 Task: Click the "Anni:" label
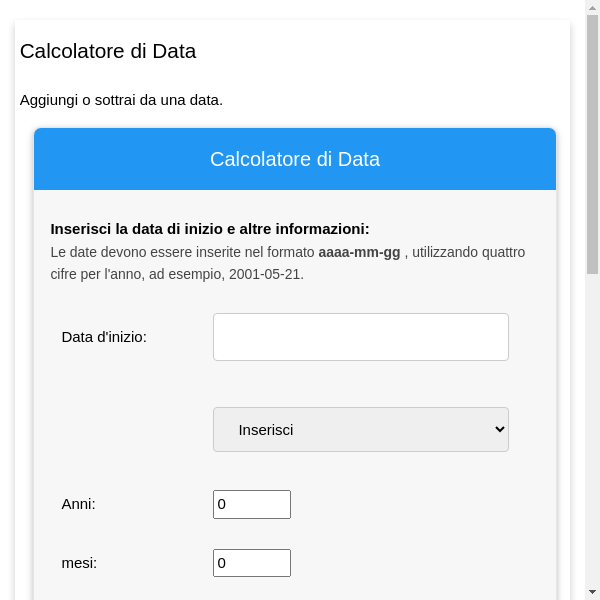(79, 504)
